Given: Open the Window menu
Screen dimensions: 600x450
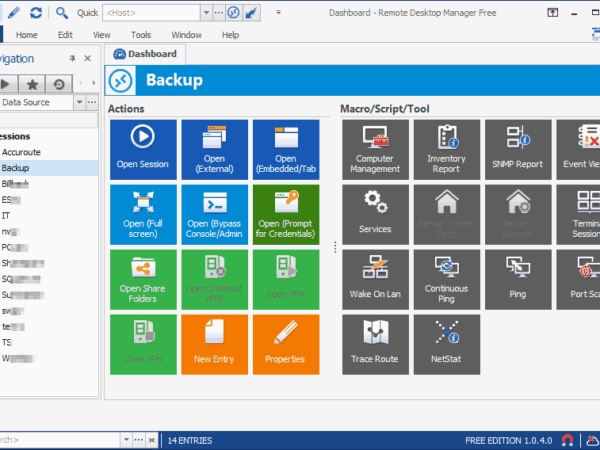Looking at the screenshot, I should [186, 35].
